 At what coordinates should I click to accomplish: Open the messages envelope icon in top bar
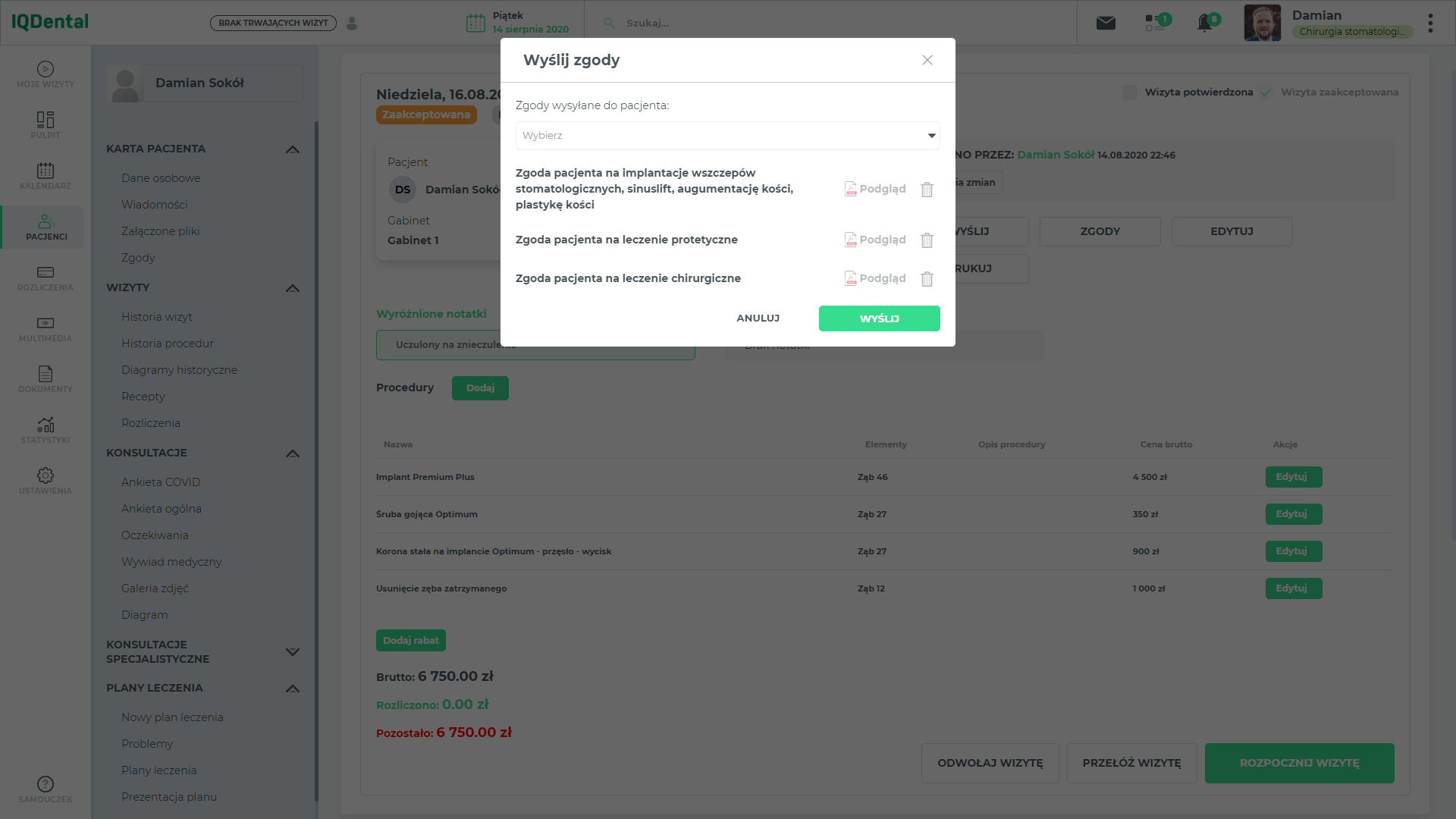coord(1106,23)
